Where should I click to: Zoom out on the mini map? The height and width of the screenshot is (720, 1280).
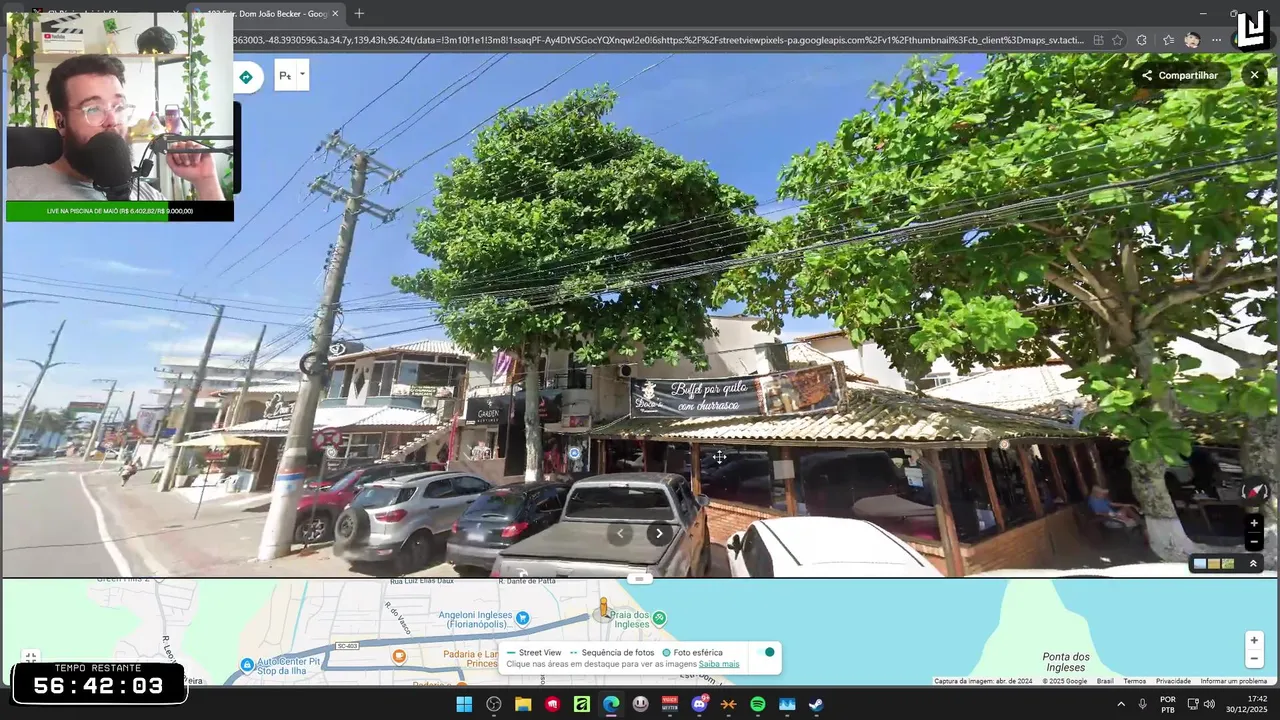pos(1254,659)
